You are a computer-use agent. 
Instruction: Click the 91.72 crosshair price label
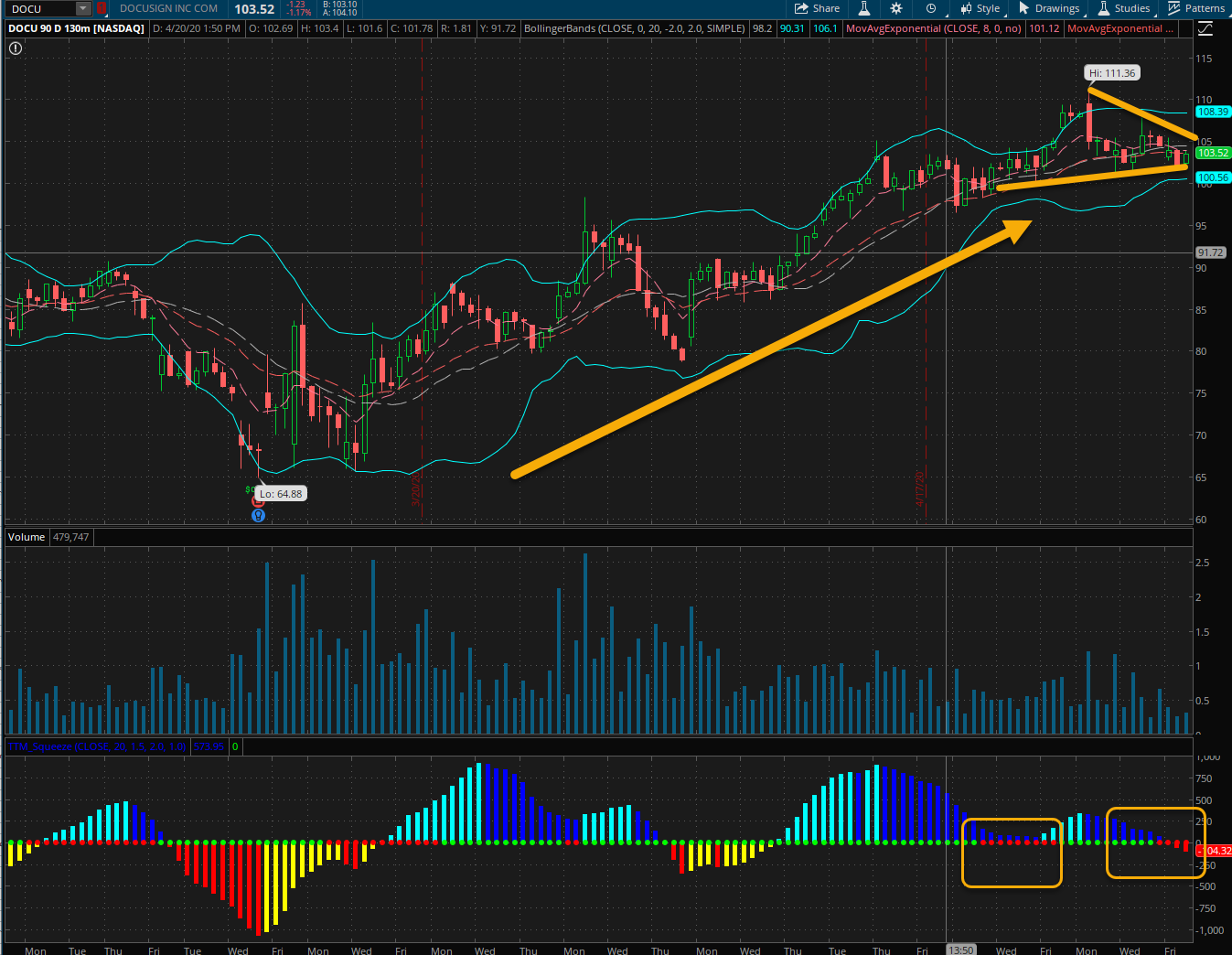click(x=1210, y=252)
